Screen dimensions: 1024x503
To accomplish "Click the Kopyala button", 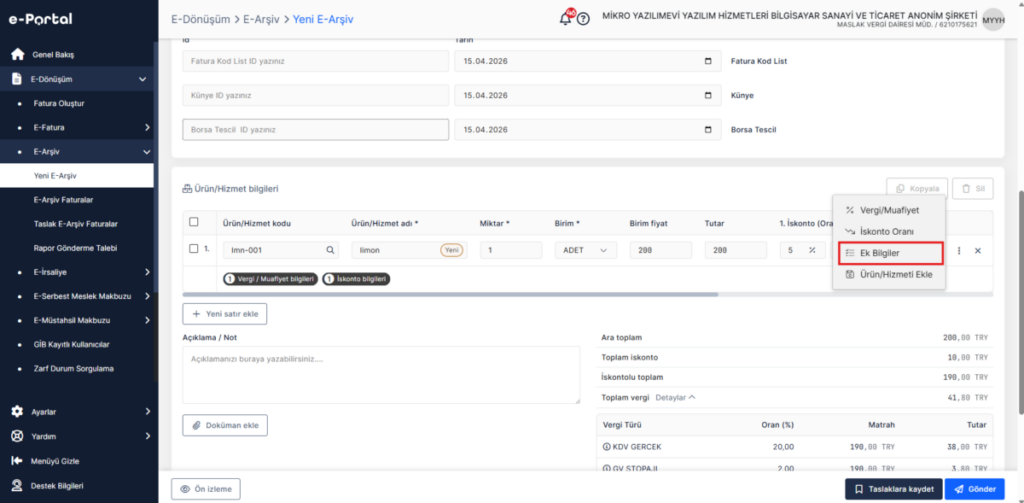I will [917, 188].
